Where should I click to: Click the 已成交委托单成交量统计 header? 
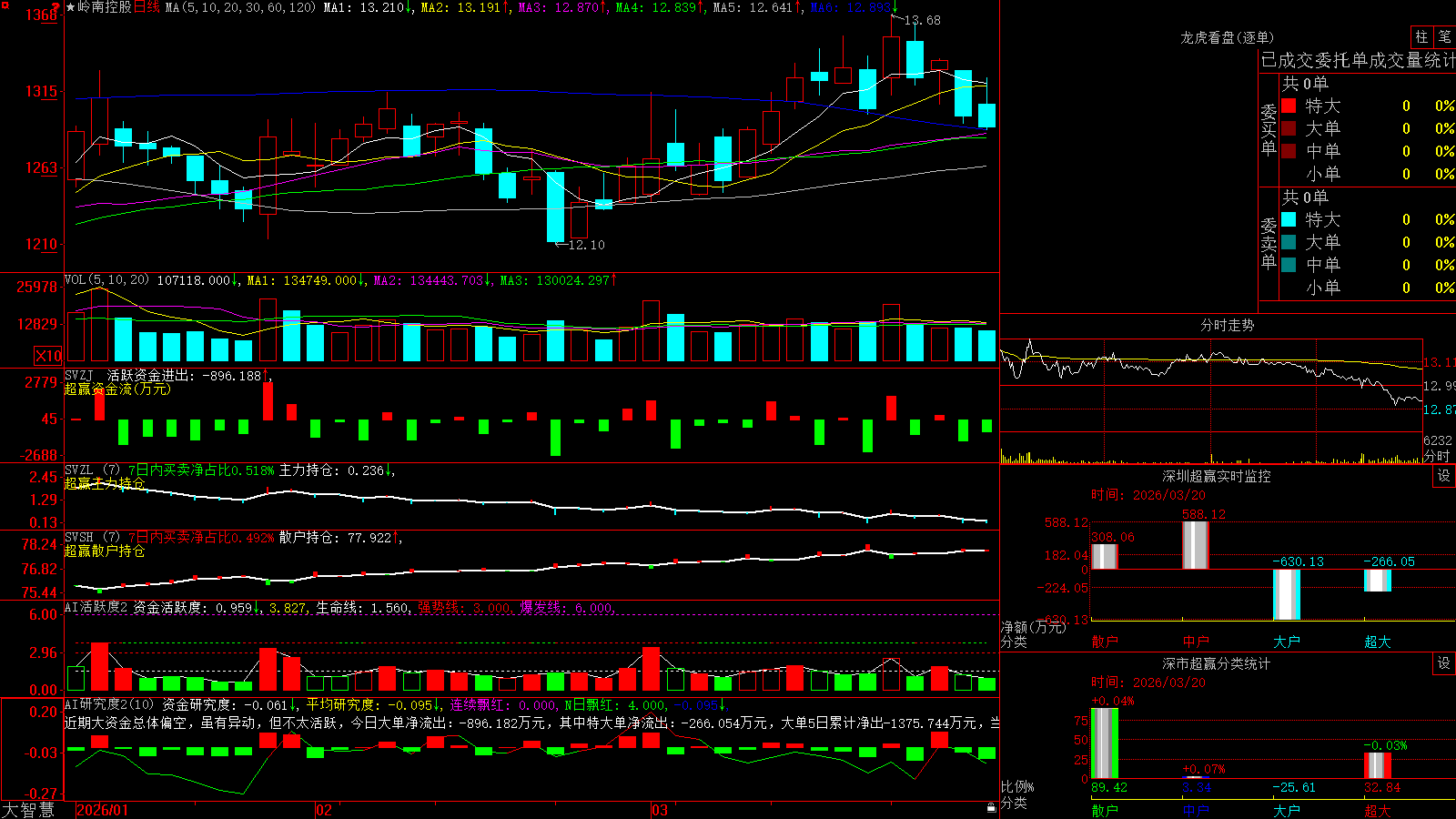coord(1358,60)
